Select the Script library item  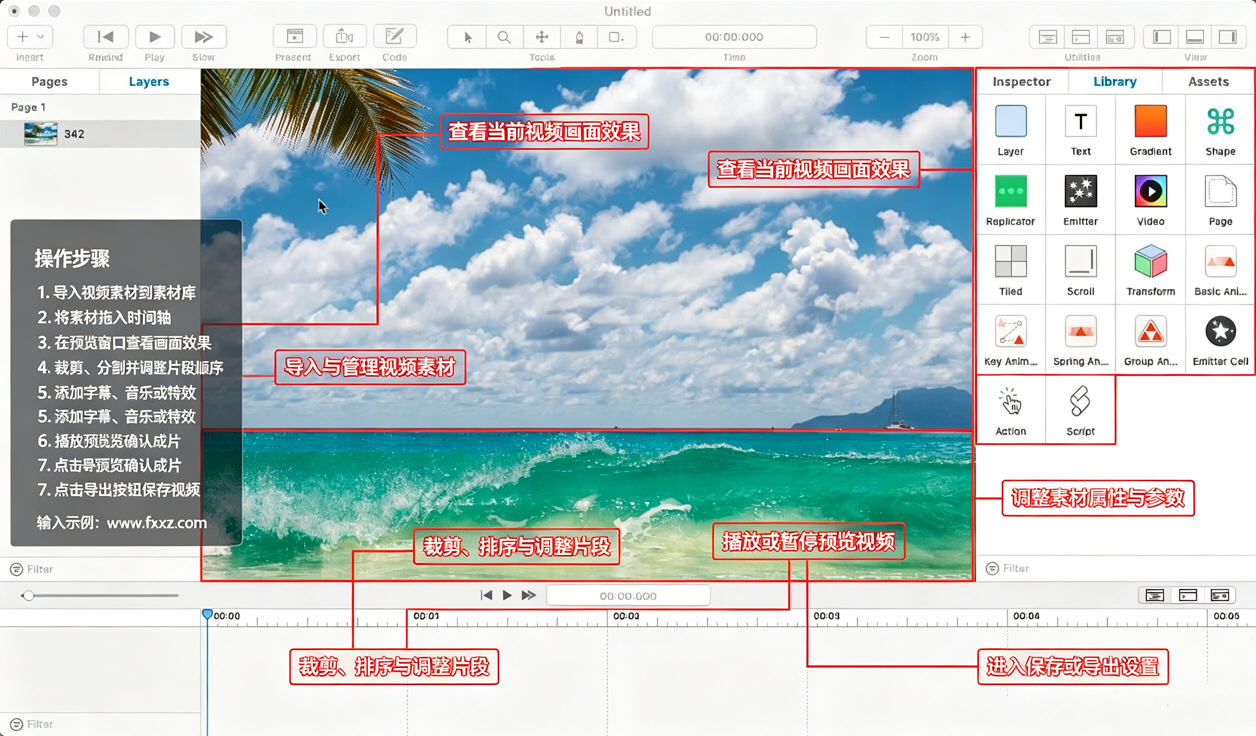1080,410
